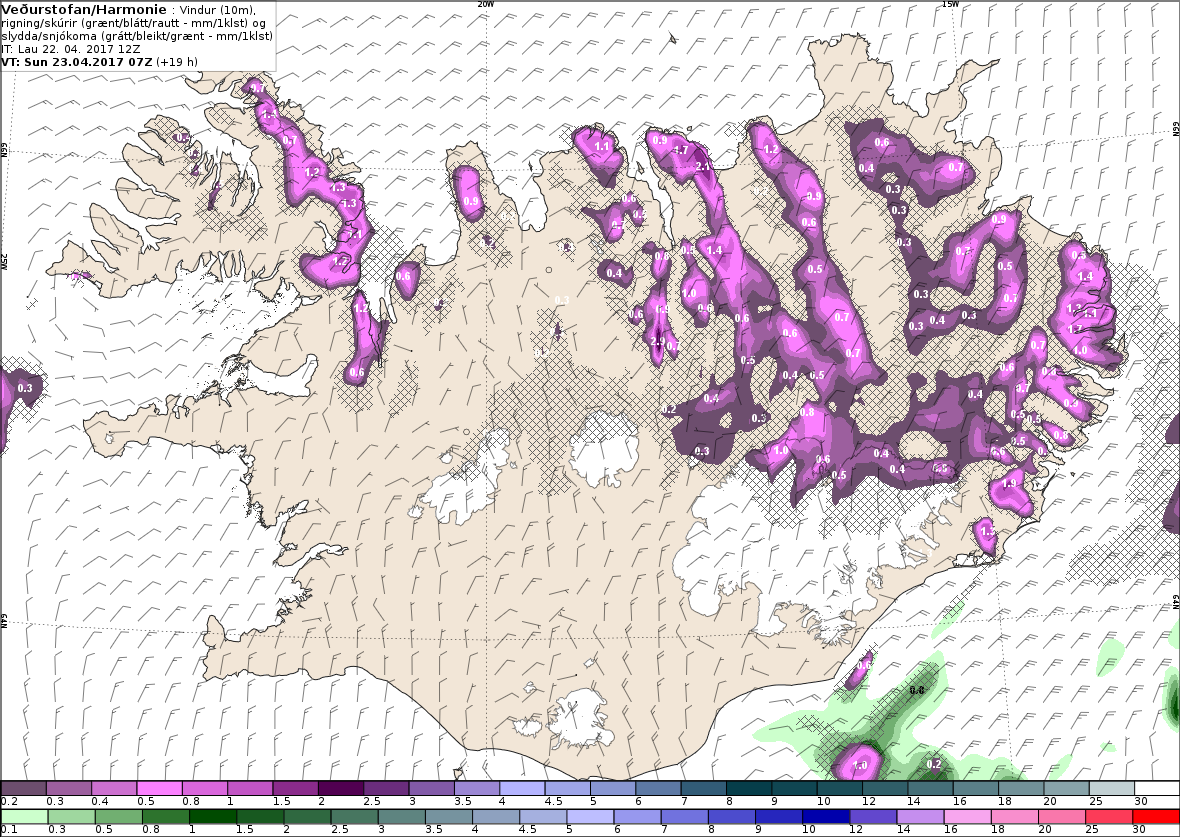Click the '(+19 h)' forecast offset text
Screen dimensions: 1180x837
[x=177, y=62]
